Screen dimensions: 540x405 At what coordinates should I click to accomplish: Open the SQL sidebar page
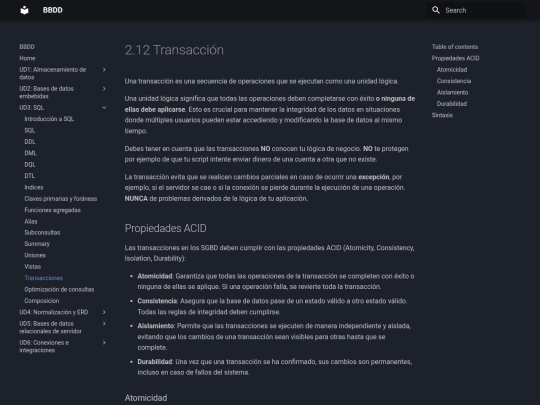(30, 130)
